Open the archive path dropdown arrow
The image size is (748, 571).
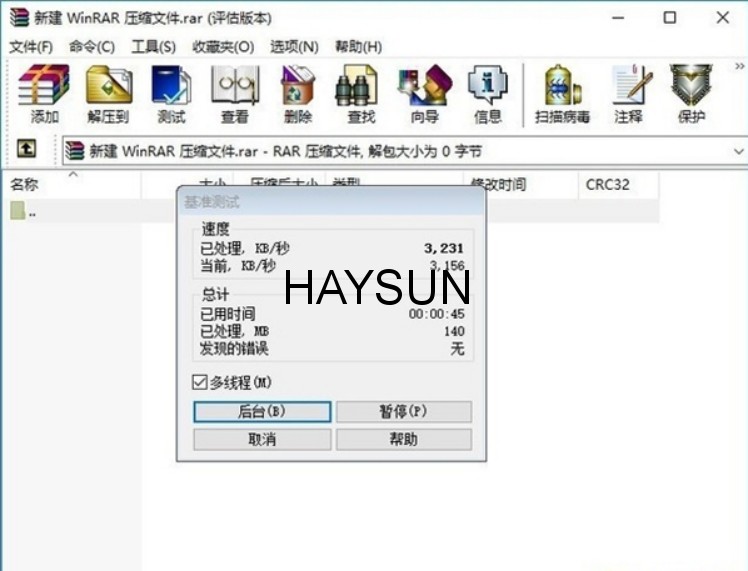(x=738, y=152)
